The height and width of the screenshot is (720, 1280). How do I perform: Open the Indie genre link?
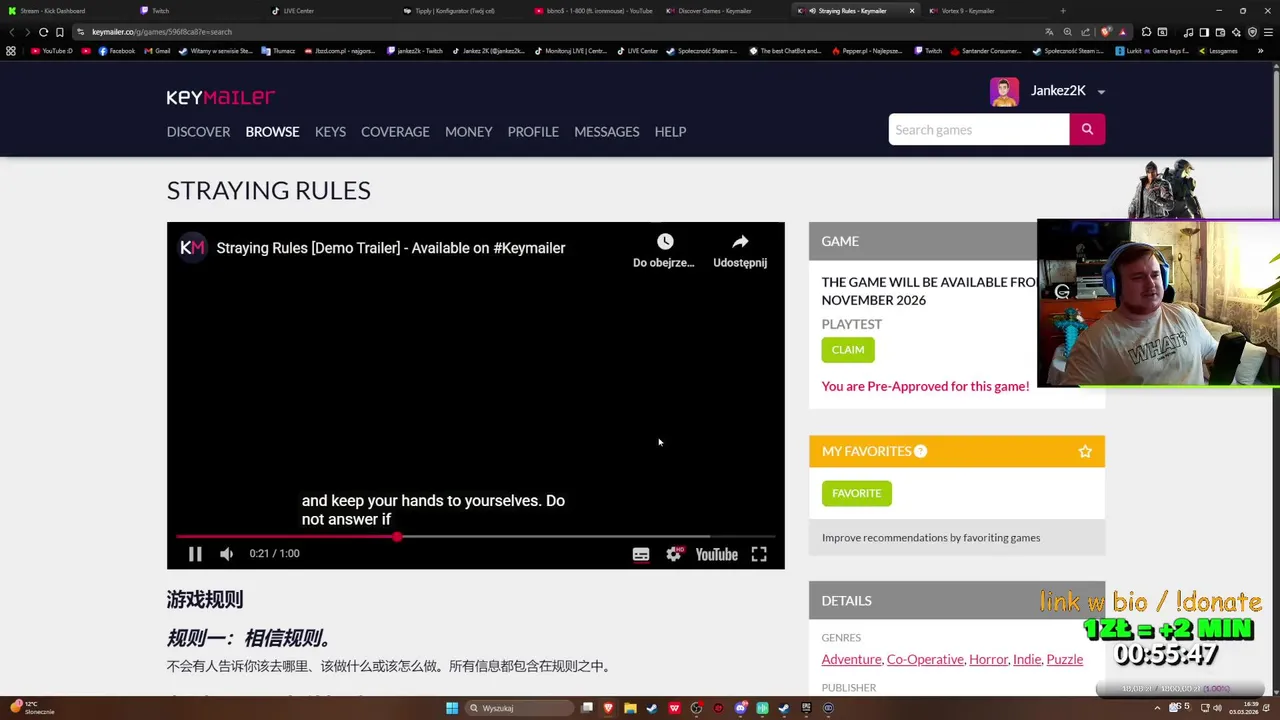(x=1027, y=659)
